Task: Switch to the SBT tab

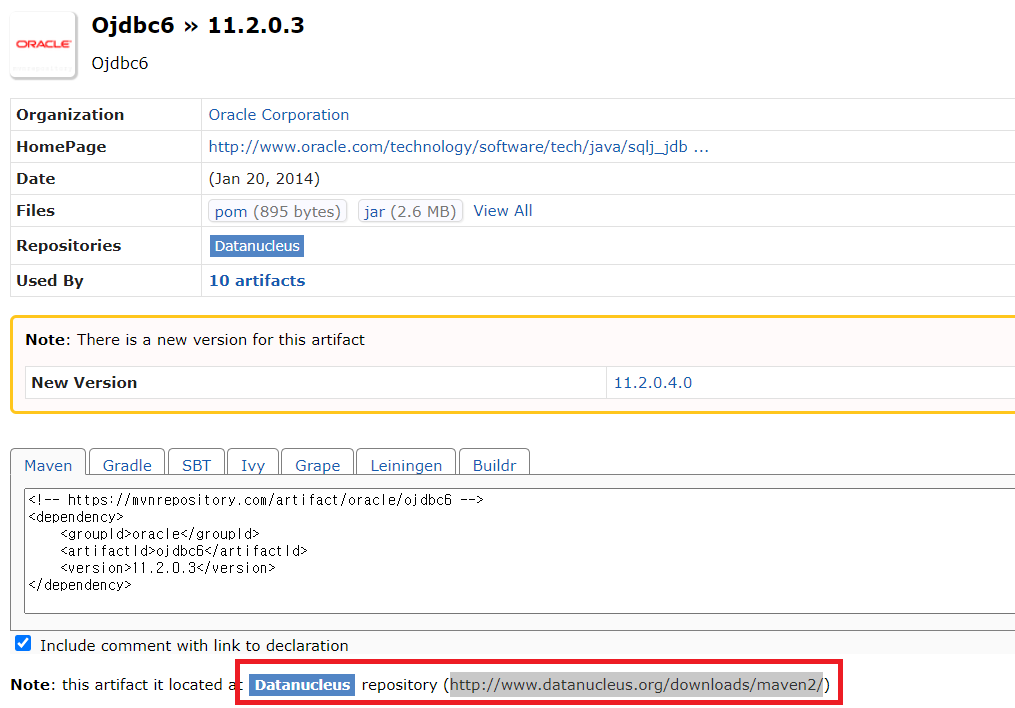Action: click(196, 465)
